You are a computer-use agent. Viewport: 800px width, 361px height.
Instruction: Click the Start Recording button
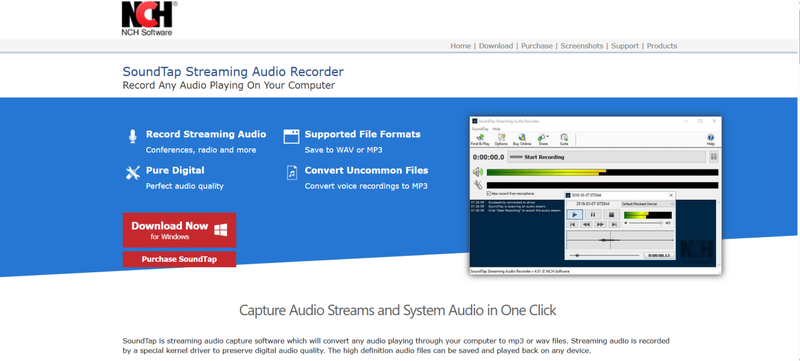(x=607, y=157)
